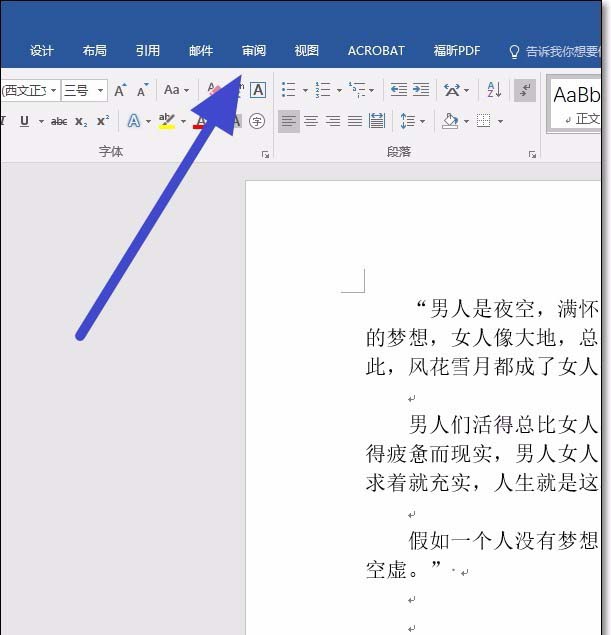Open the 设计 ribbon tab
This screenshot has height=635, width=611.
(41, 51)
